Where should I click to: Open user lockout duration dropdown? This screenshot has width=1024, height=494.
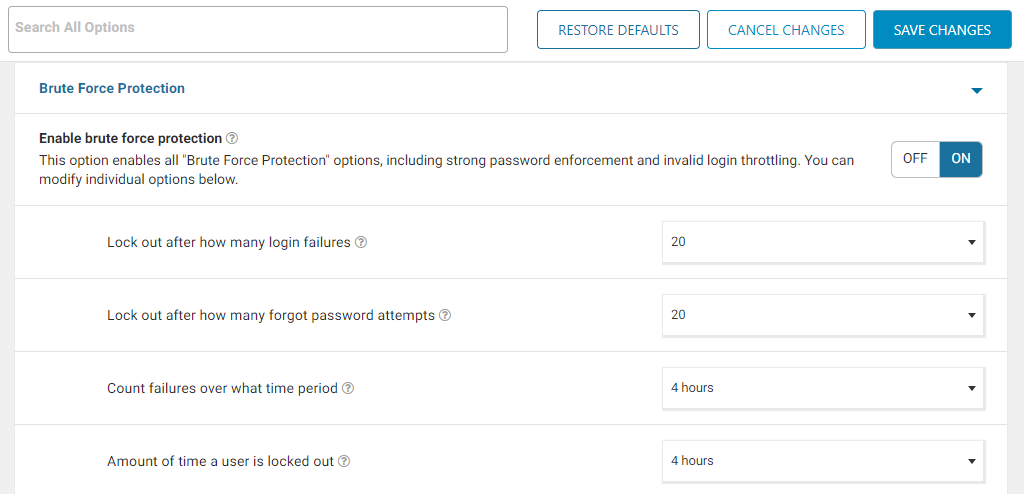[x=823, y=461]
